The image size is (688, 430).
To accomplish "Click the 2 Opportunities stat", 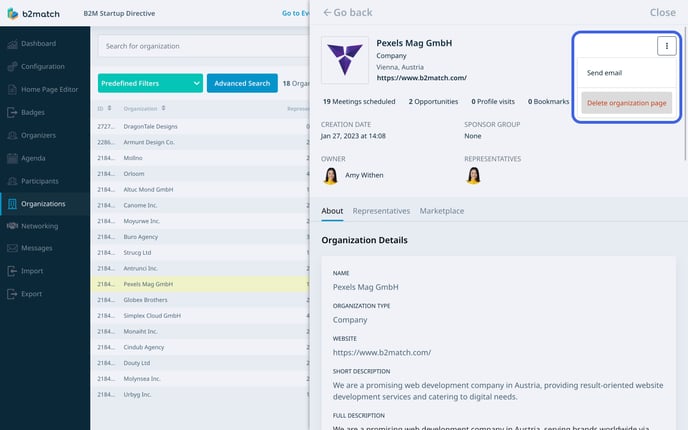I will (x=433, y=102).
